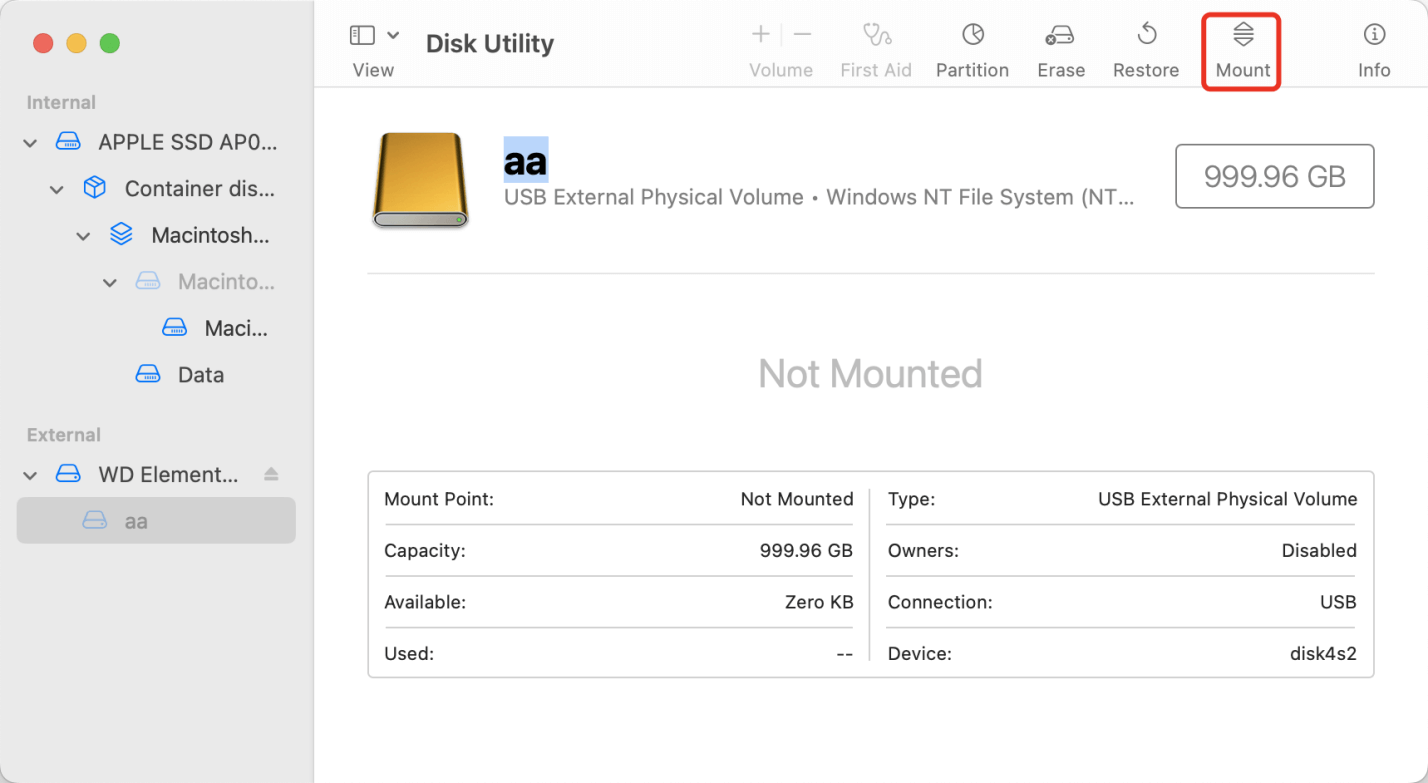The width and height of the screenshot is (1428, 783).
Task: Collapse the WD Elements entry
Action: pyautogui.click(x=28, y=474)
